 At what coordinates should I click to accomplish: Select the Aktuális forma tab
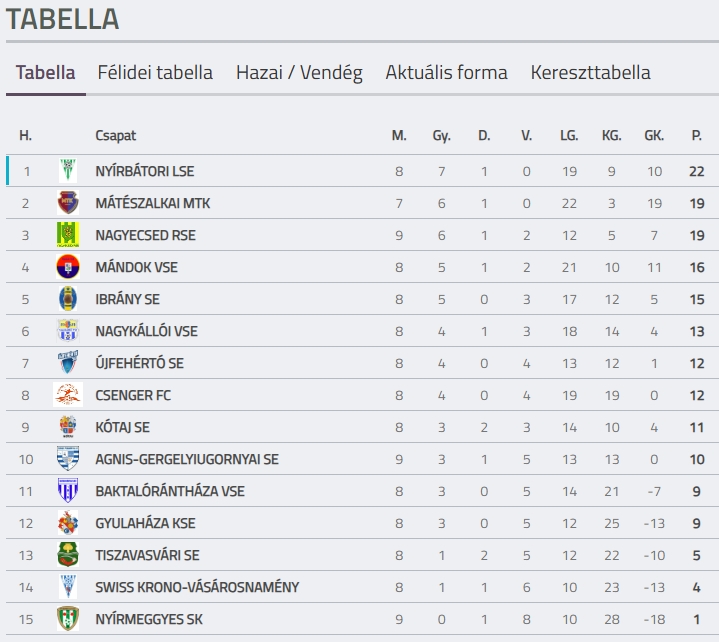pos(446,72)
